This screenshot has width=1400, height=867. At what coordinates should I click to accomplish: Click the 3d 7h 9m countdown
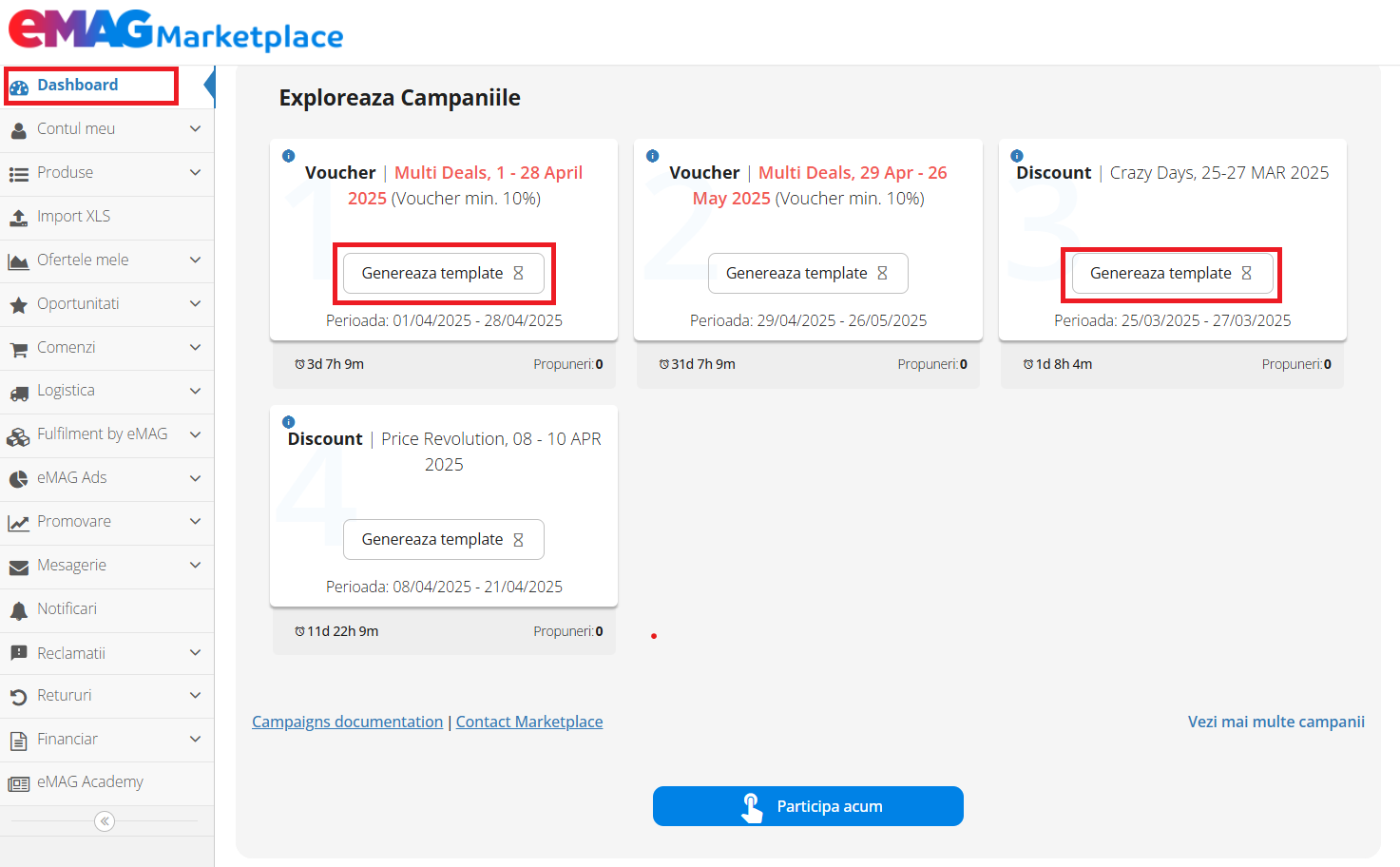click(x=329, y=364)
